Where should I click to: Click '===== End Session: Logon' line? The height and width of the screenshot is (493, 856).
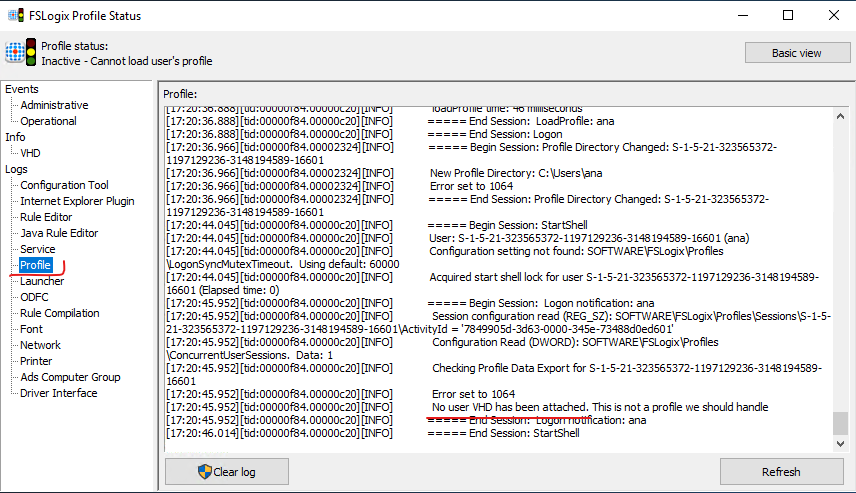tap(364, 134)
